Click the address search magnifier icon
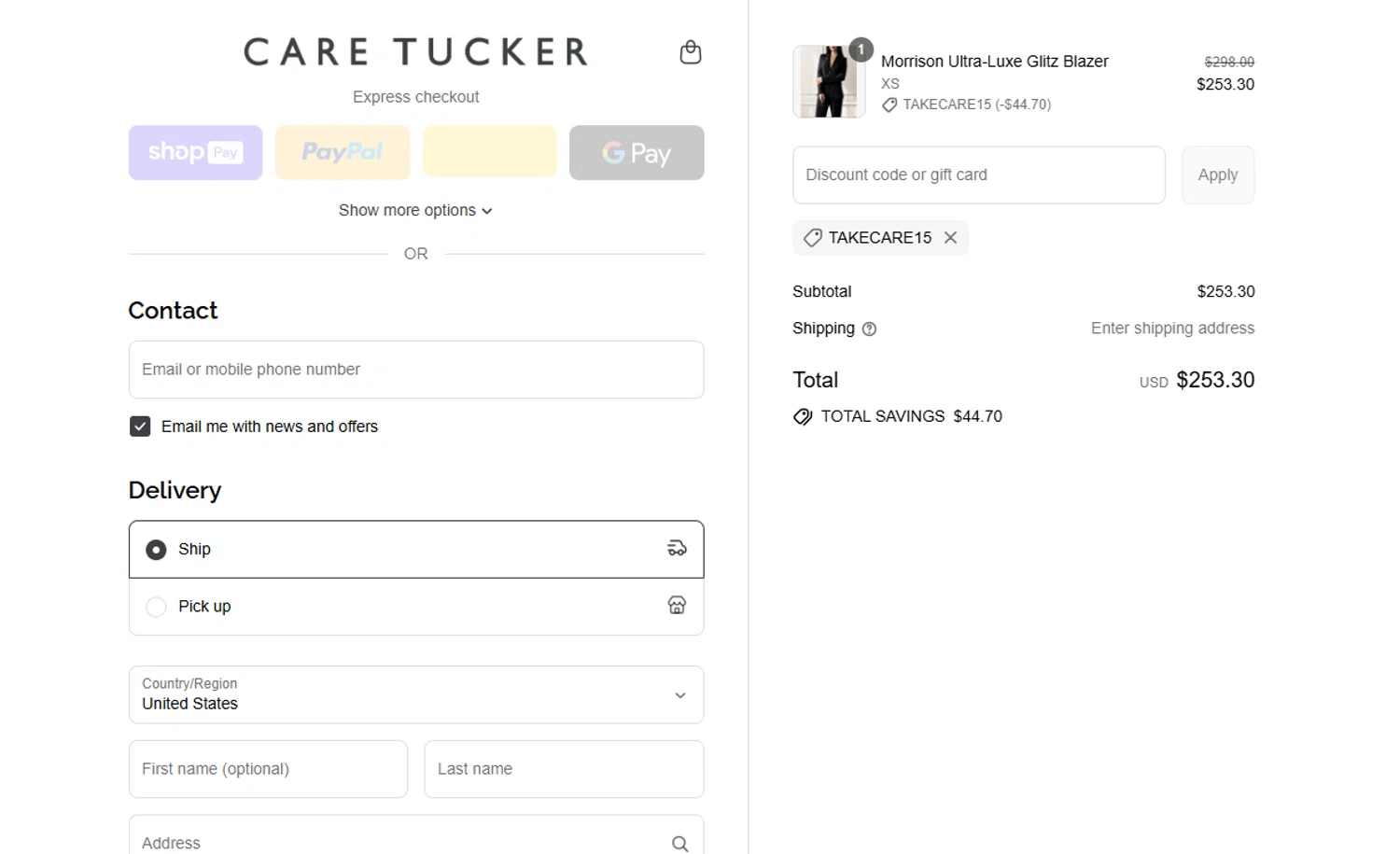Image resolution: width=1400 pixels, height=854 pixels. pos(679,844)
